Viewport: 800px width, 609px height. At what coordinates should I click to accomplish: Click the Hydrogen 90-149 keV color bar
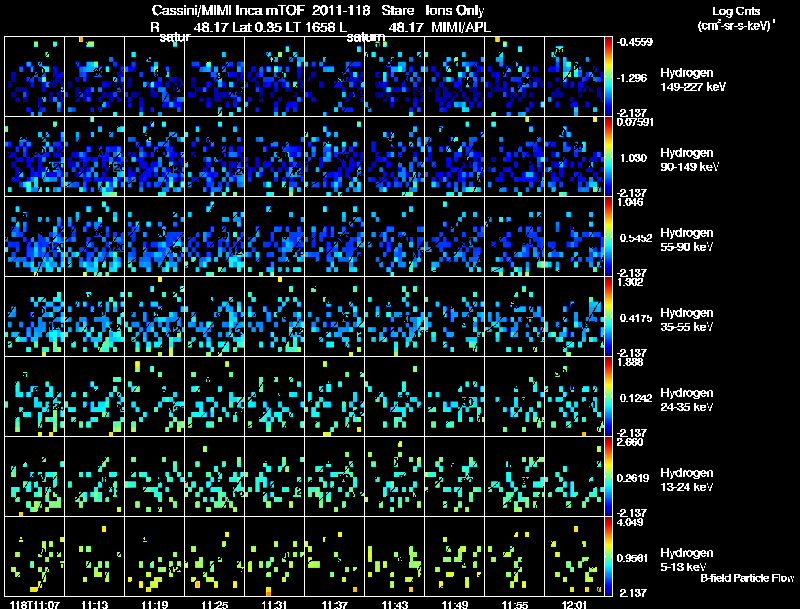point(608,157)
